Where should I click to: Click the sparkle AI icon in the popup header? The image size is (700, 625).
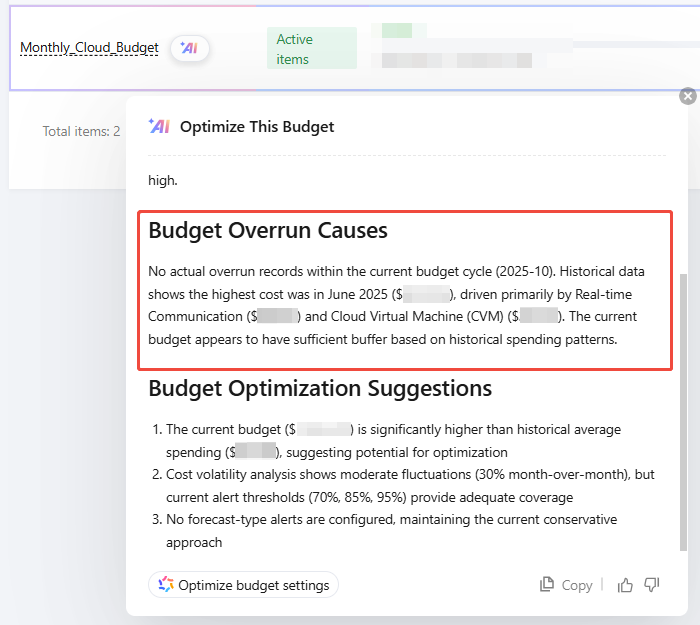pos(159,126)
